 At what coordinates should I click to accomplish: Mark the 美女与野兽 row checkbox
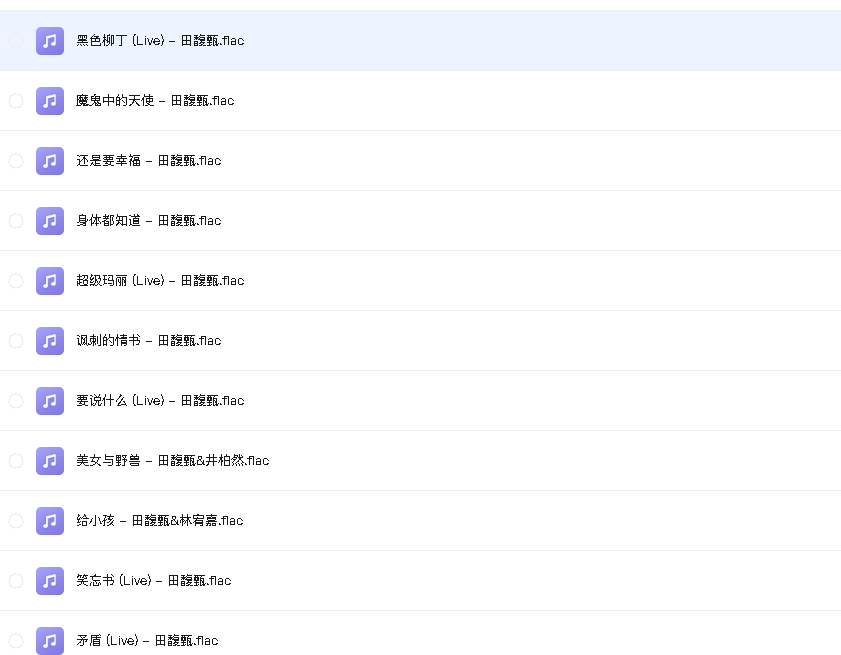(16, 461)
